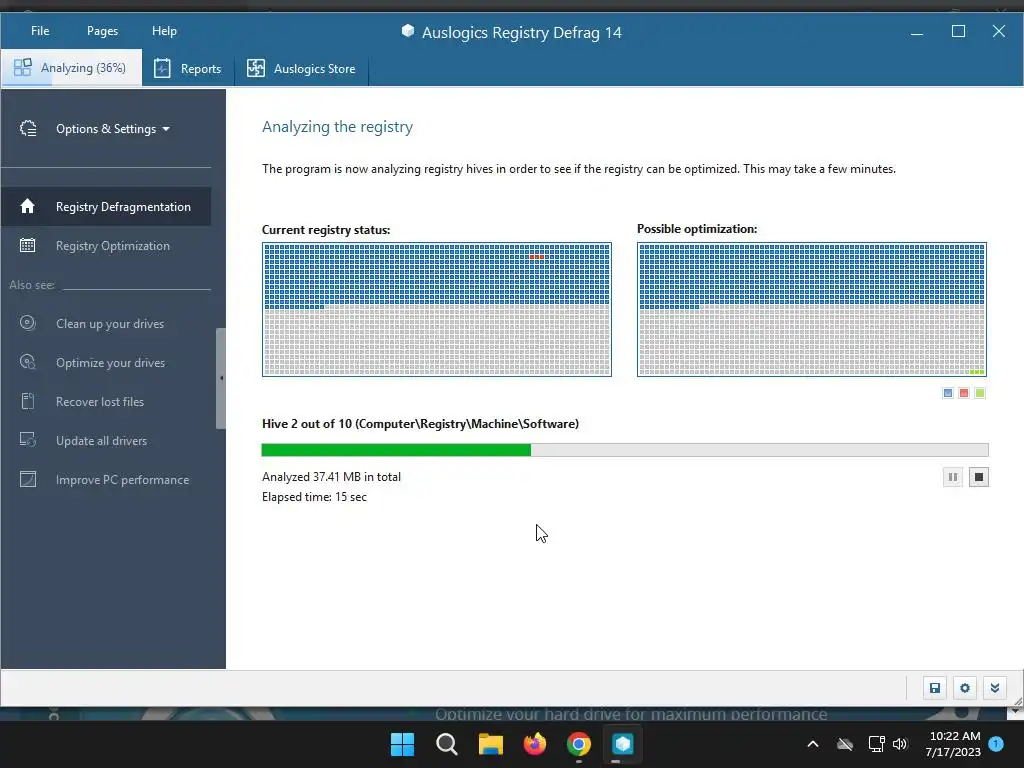1024x768 pixels.
Task: Switch to the Analyzing (36%) tab
Action: pyautogui.click(x=71, y=68)
